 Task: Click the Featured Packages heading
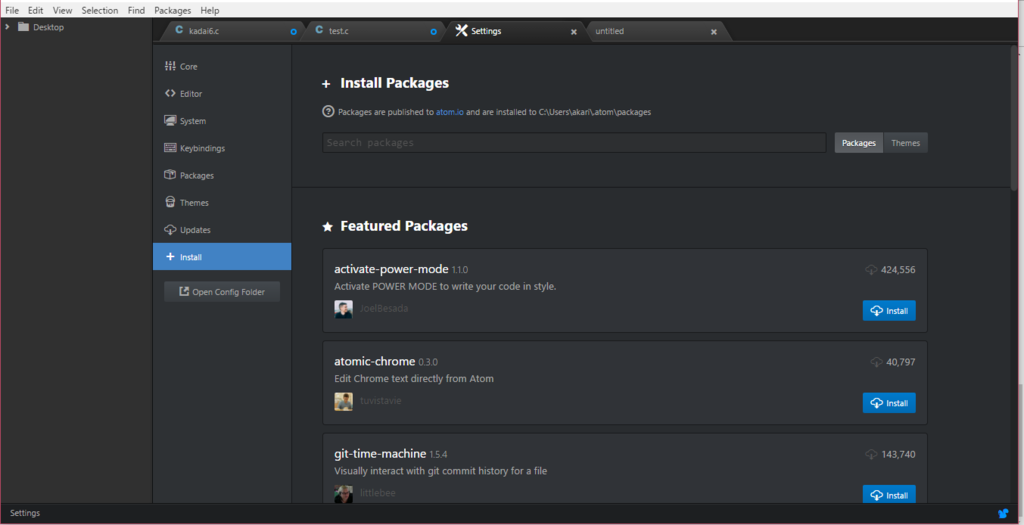pos(404,226)
